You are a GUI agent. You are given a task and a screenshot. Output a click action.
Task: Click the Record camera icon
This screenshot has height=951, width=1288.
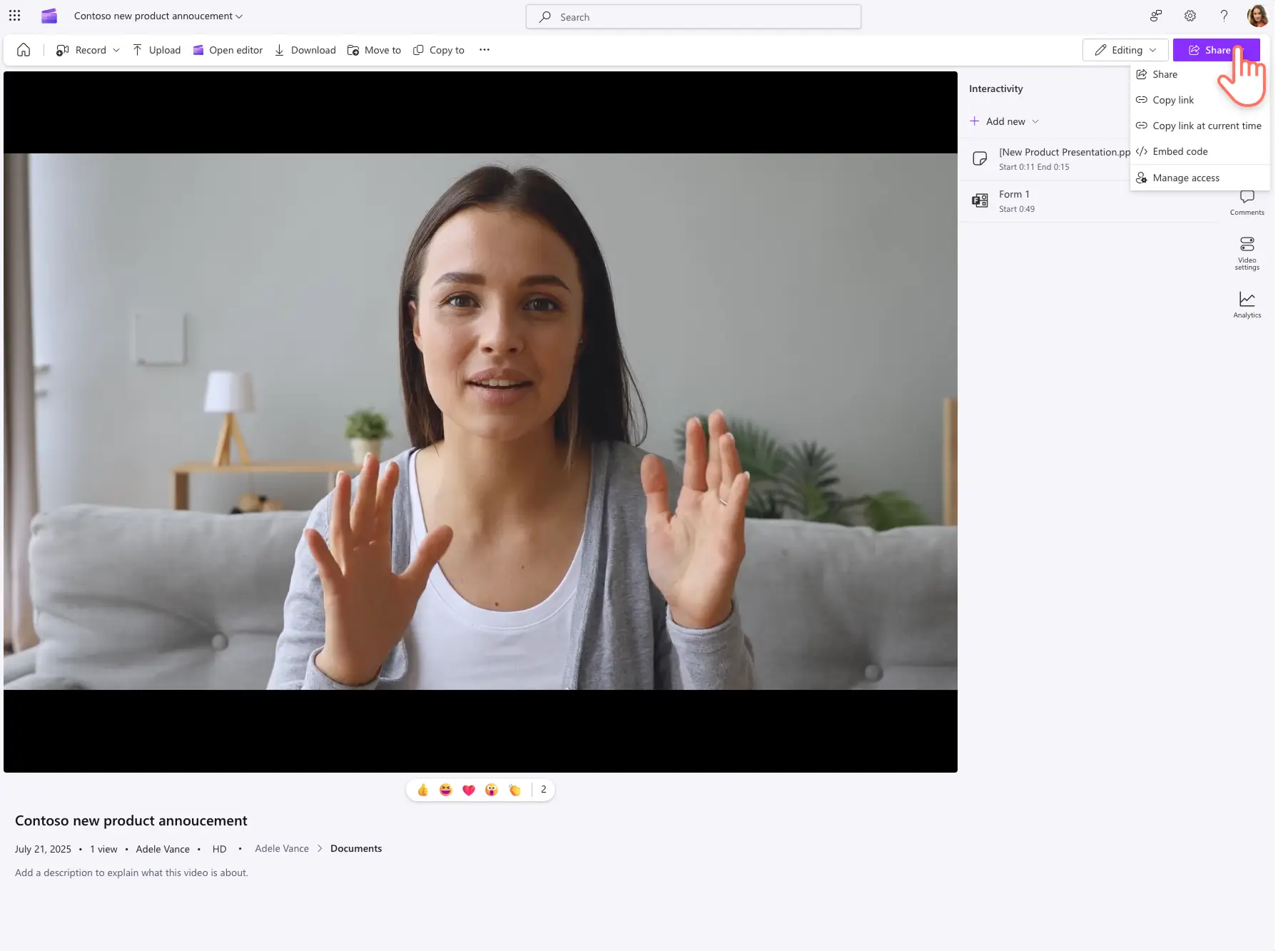click(x=62, y=50)
